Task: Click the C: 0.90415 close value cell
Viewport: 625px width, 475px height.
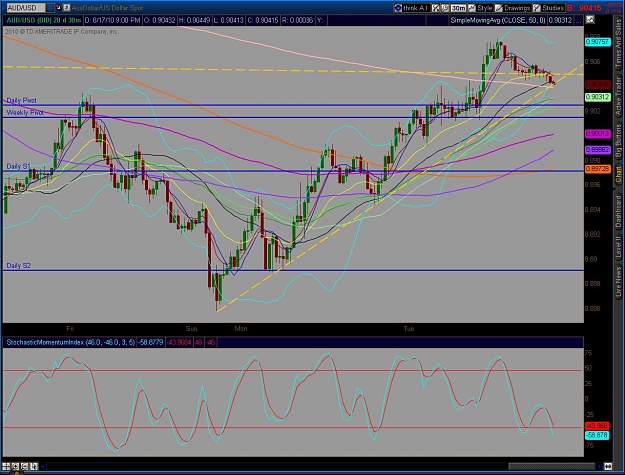Action: (x=263, y=20)
